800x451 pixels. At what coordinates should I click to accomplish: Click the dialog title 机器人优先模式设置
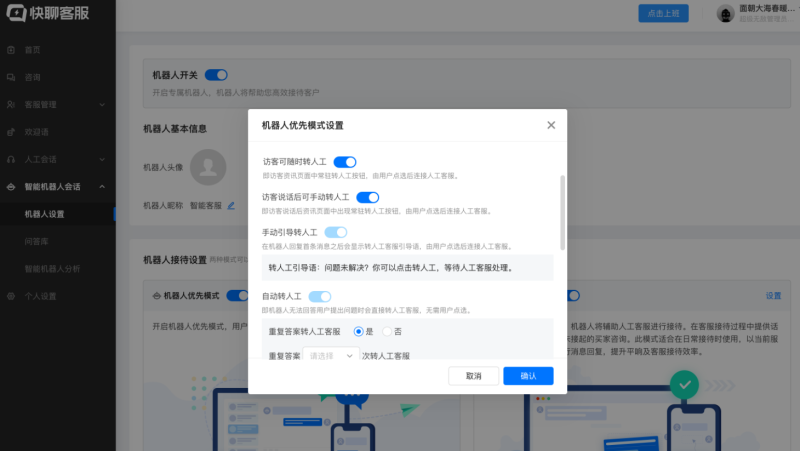(303, 126)
